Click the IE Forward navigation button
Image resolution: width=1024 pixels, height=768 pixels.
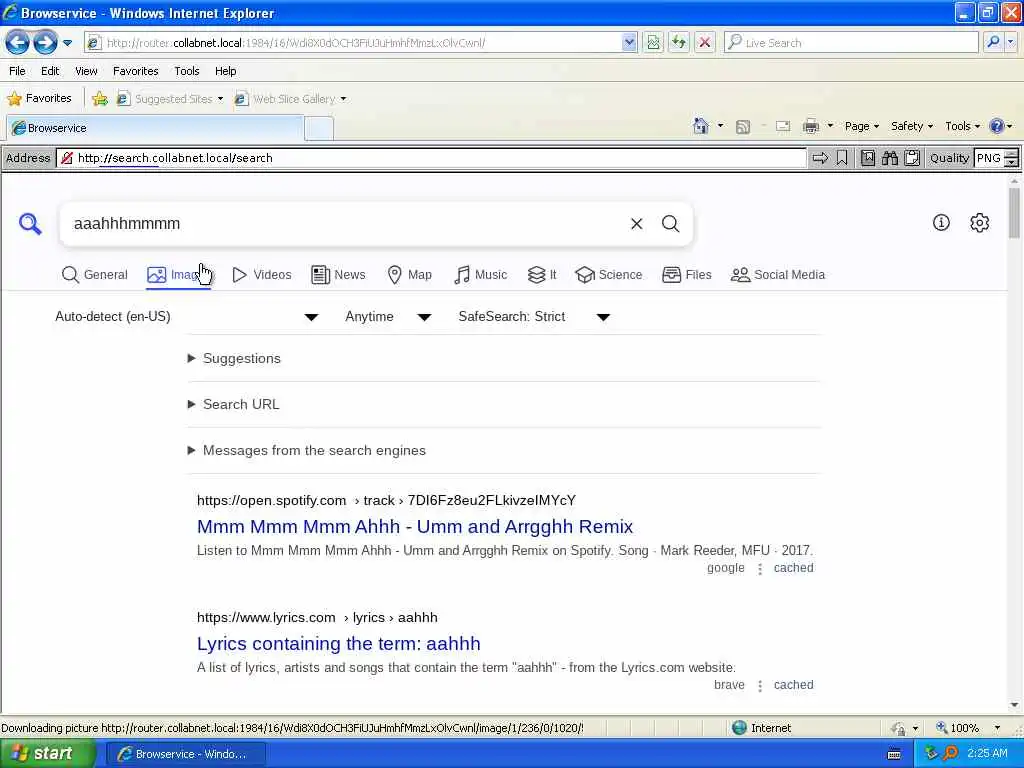pos(46,43)
